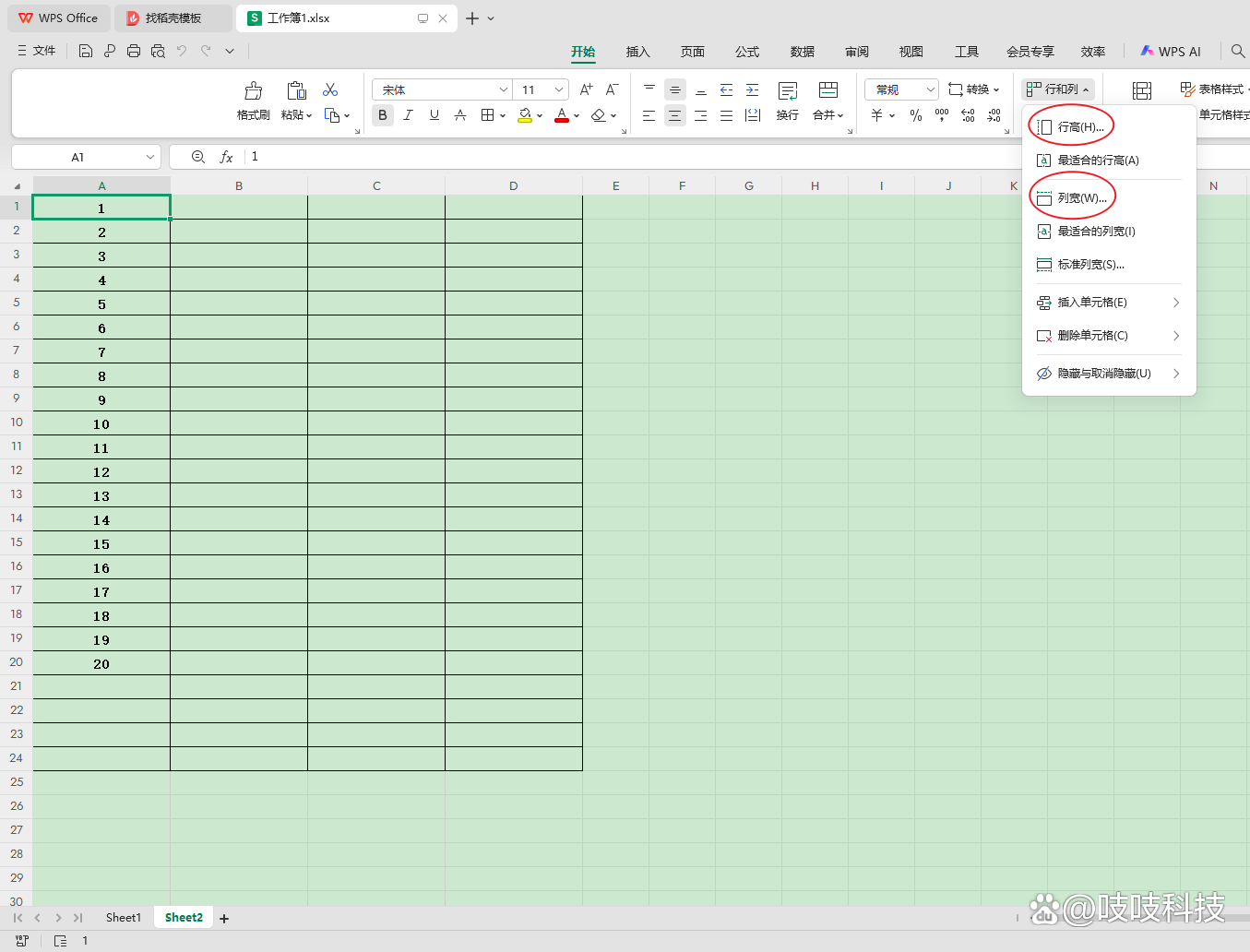Click the Print icon in quick toolbar
This screenshot has height=952, width=1250.
(134, 52)
